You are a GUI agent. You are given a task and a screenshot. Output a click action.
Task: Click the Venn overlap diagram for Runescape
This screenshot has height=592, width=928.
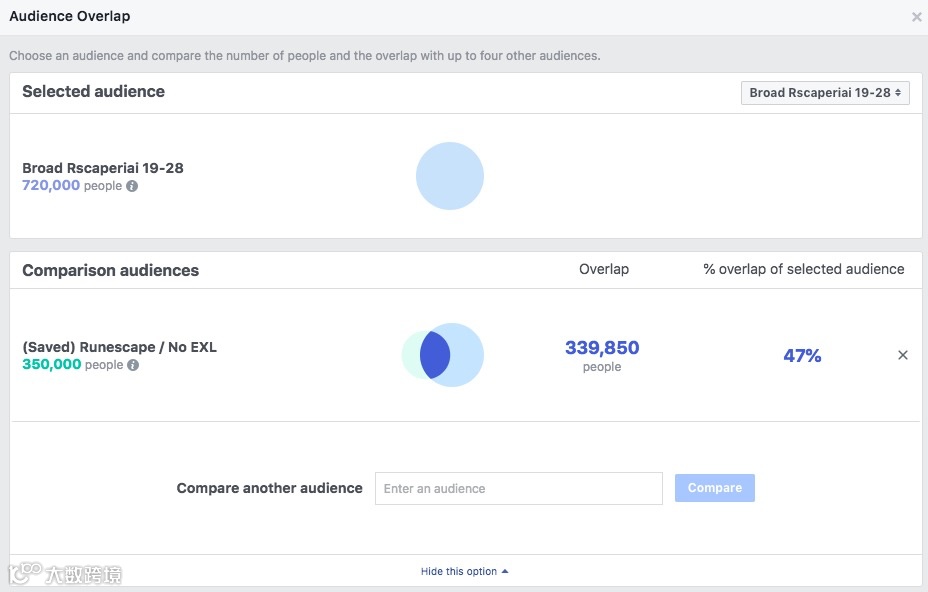coord(443,355)
